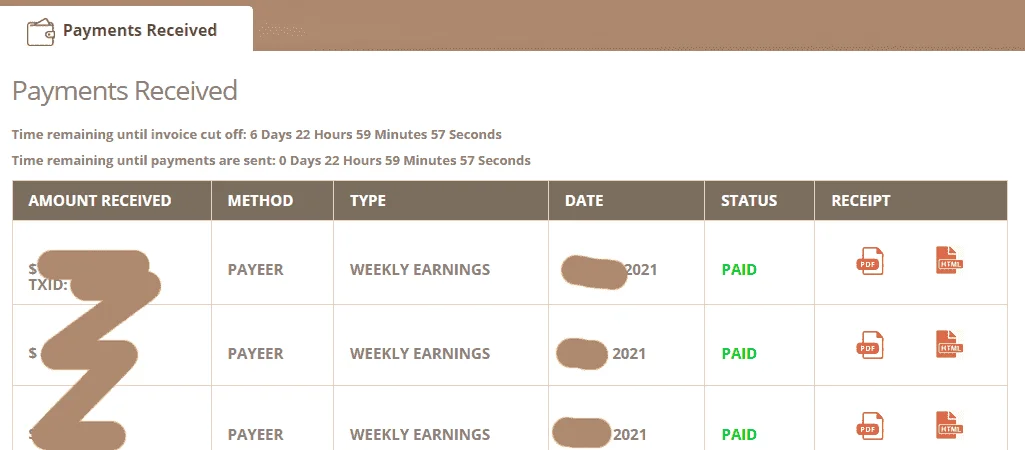Click the TYPE column header

pos(368,201)
